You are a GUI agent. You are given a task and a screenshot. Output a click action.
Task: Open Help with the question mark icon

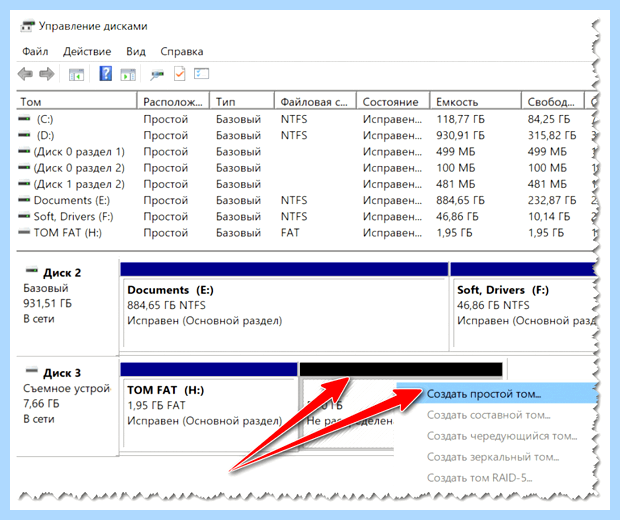pyautogui.click(x=106, y=74)
